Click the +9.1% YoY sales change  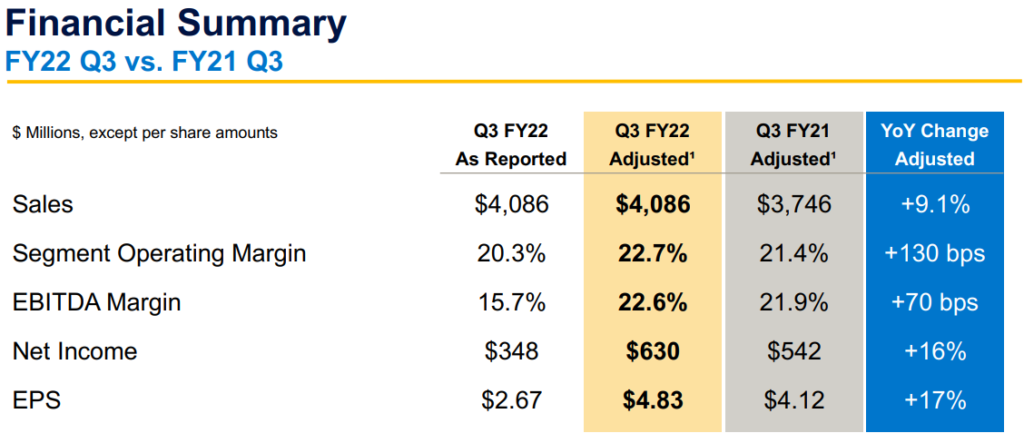(934, 205)
